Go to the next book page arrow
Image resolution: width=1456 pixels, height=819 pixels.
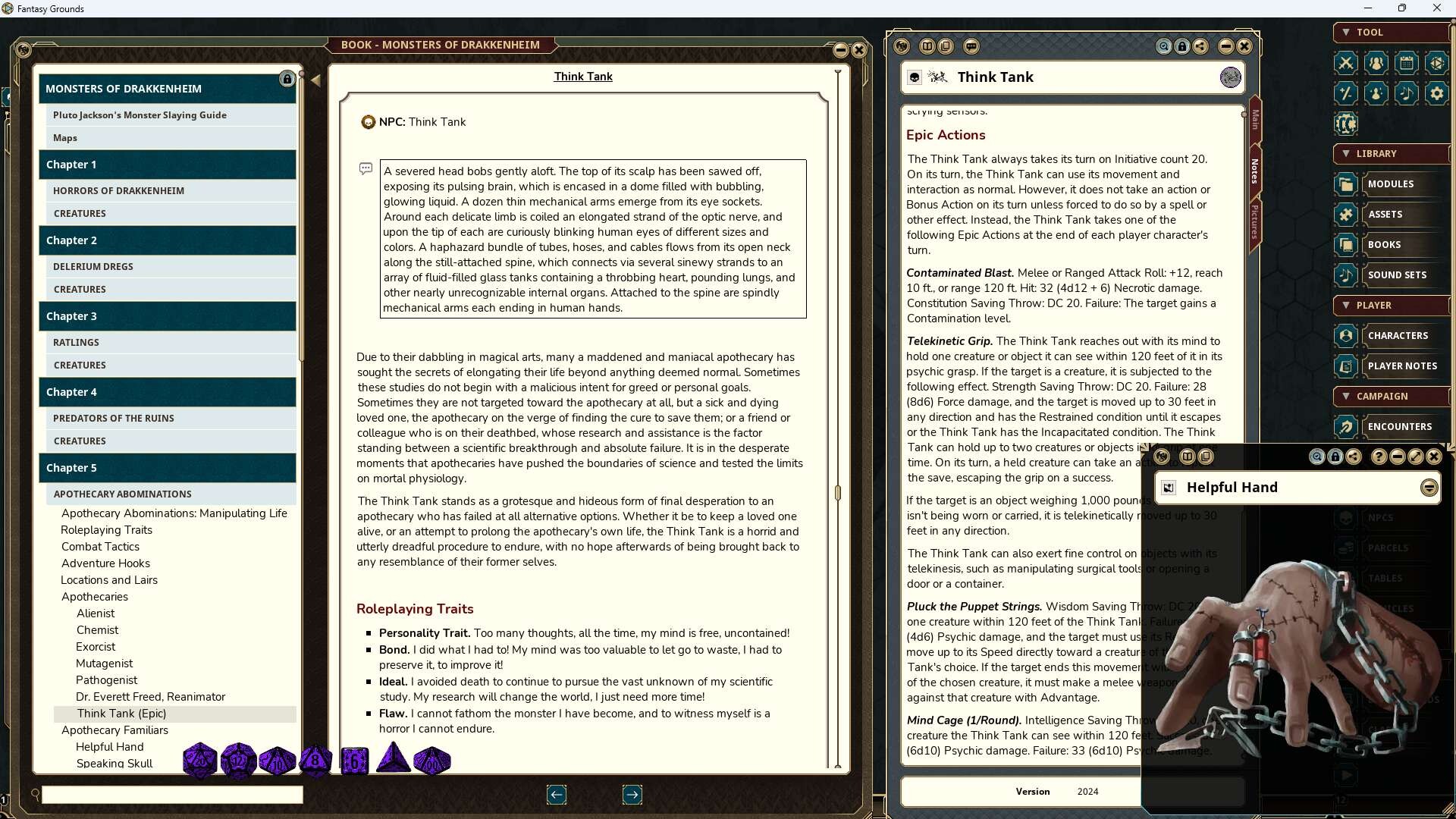pyautogui.click(x=632, y=795)
